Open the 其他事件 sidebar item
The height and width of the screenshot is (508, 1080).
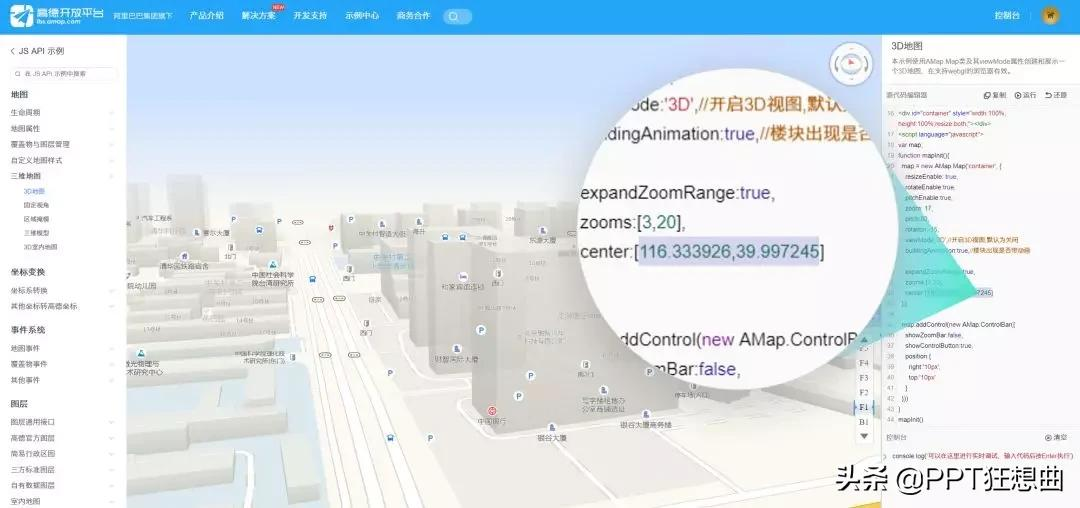(x=63, y=380)
